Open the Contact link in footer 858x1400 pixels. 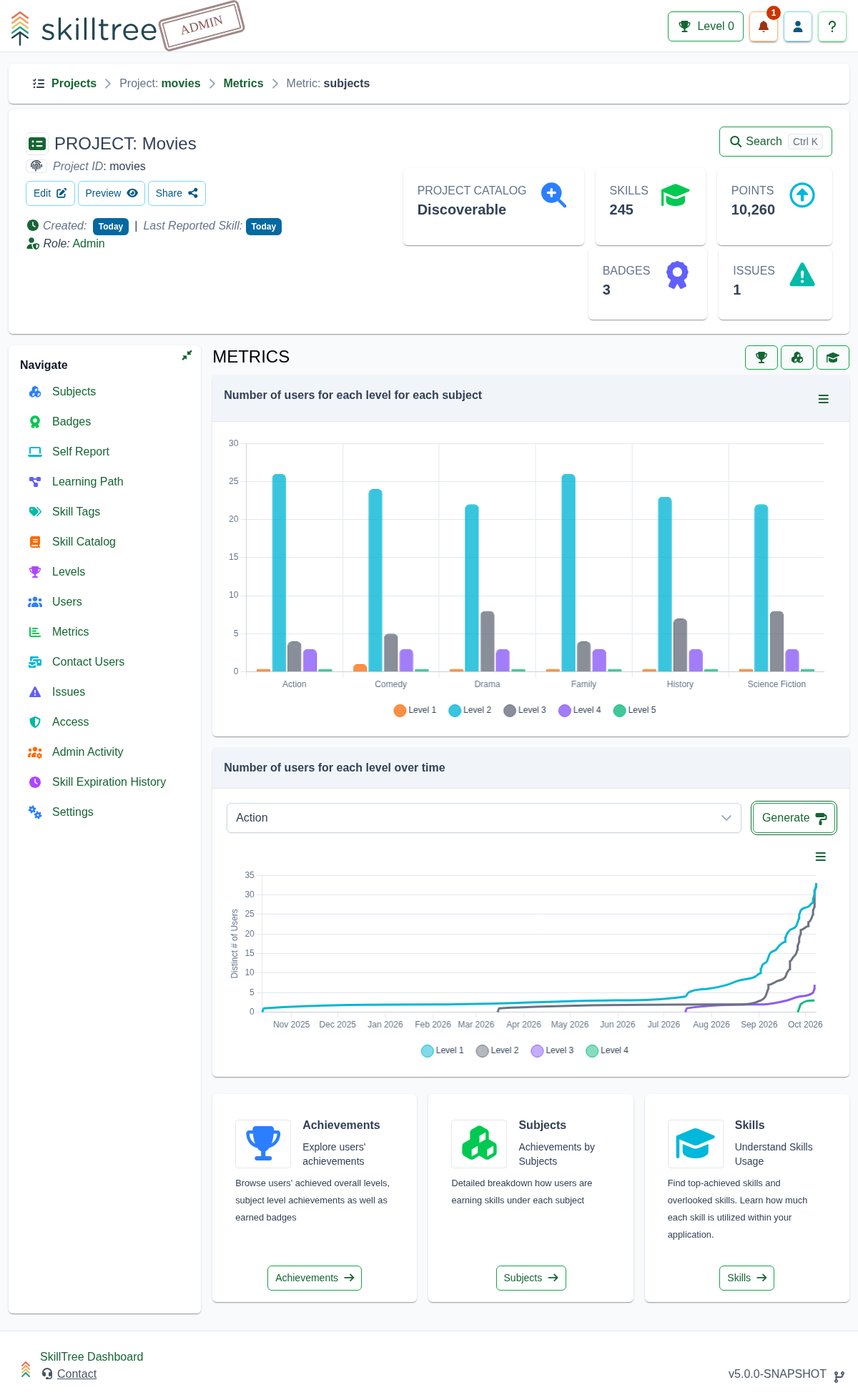coord(77,1374)
